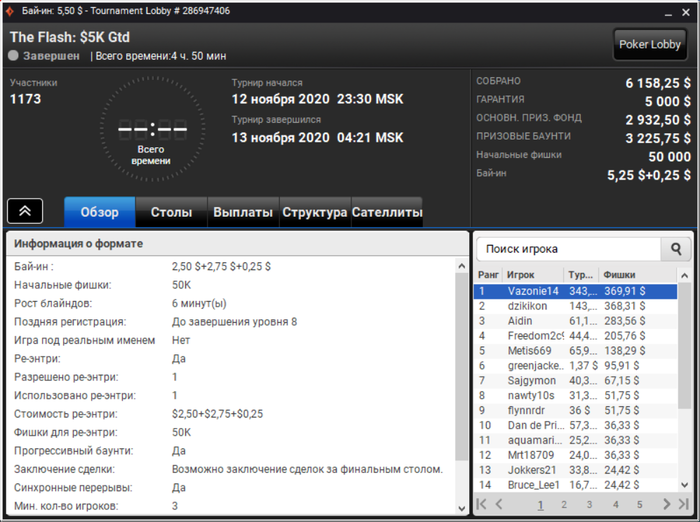Open page 5 of player list
The width and height of the screenshot is (700, 522).
click(x=640, y=505)
